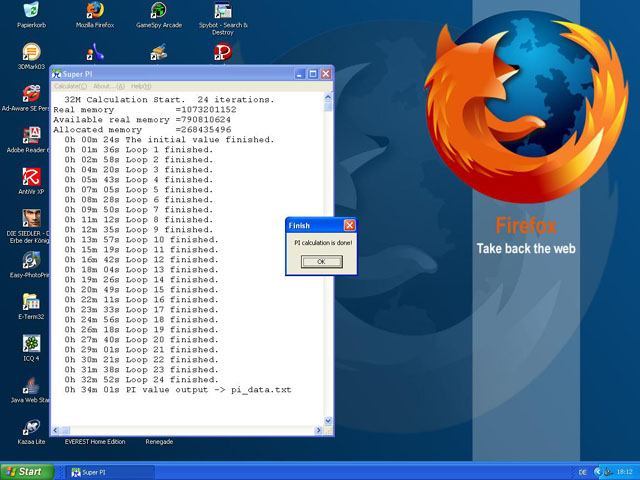Image resolution: width=640 pixels, height=480 pixels.
Task: Click the horizontal scrollbar right arrow in Super PI
Action: point(319,430)
